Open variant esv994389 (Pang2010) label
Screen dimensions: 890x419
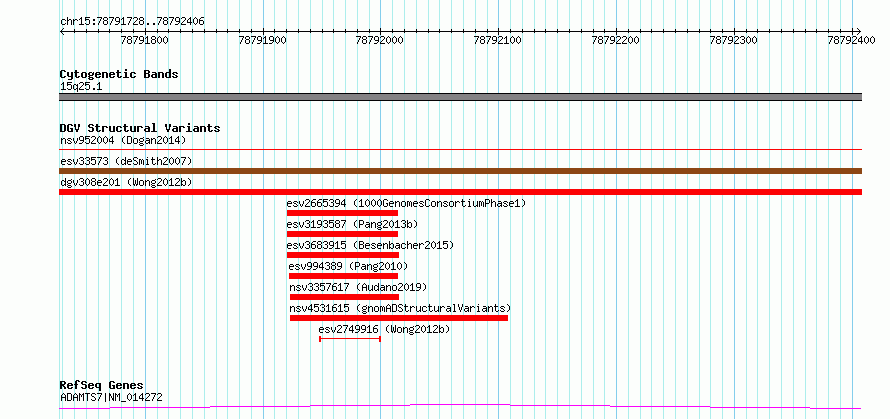pyautogui.click(x=348, y=266)
